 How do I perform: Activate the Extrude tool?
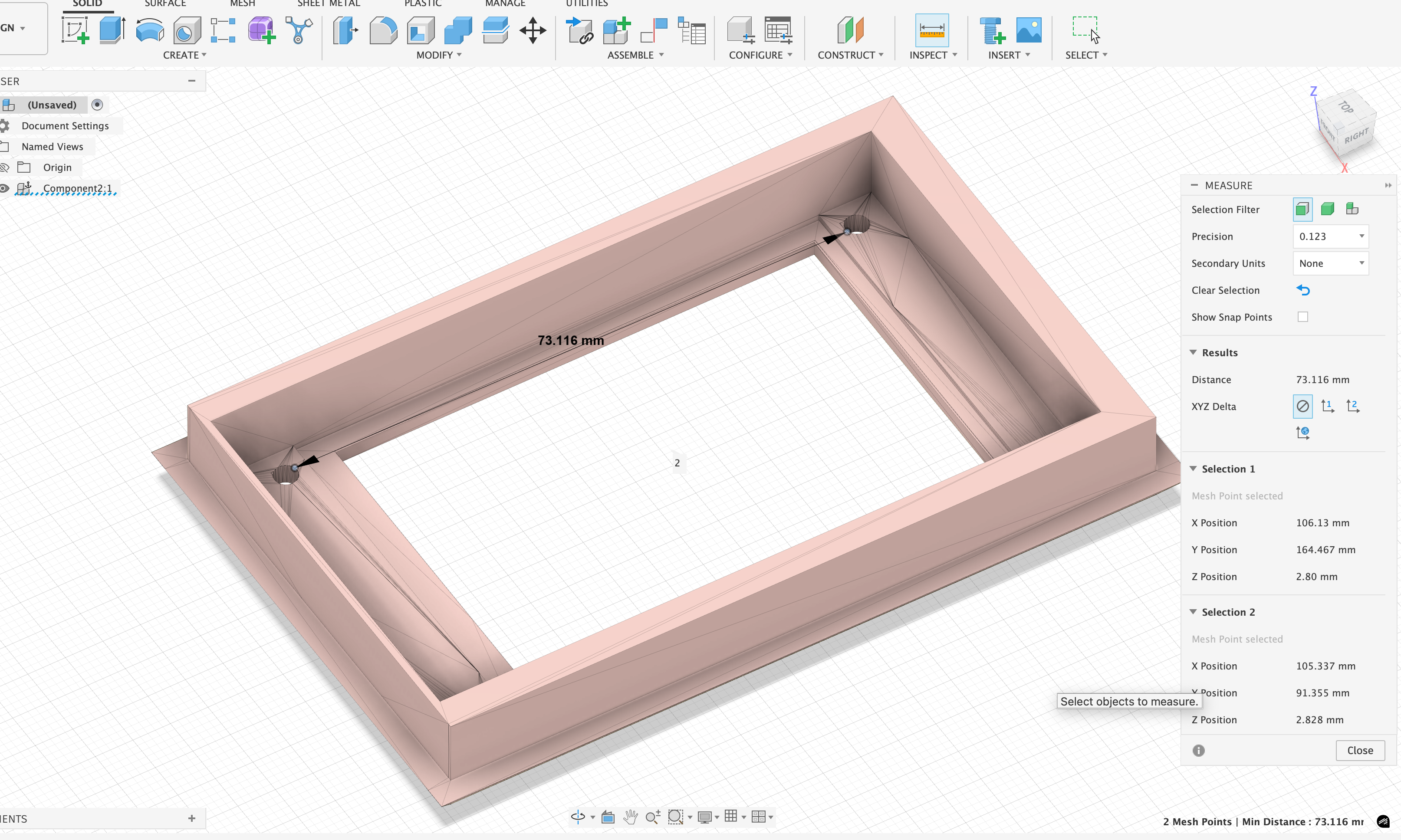click(x=112, y=30)
